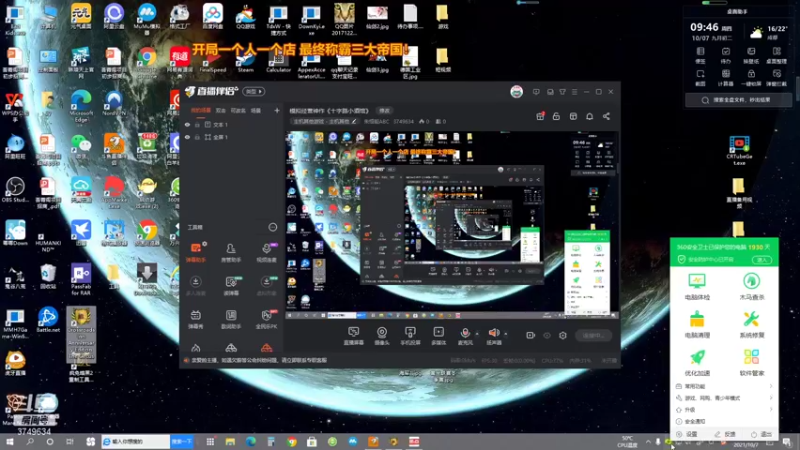
Task: Open Edge browser from the taskbar
Action: (251, 441)
